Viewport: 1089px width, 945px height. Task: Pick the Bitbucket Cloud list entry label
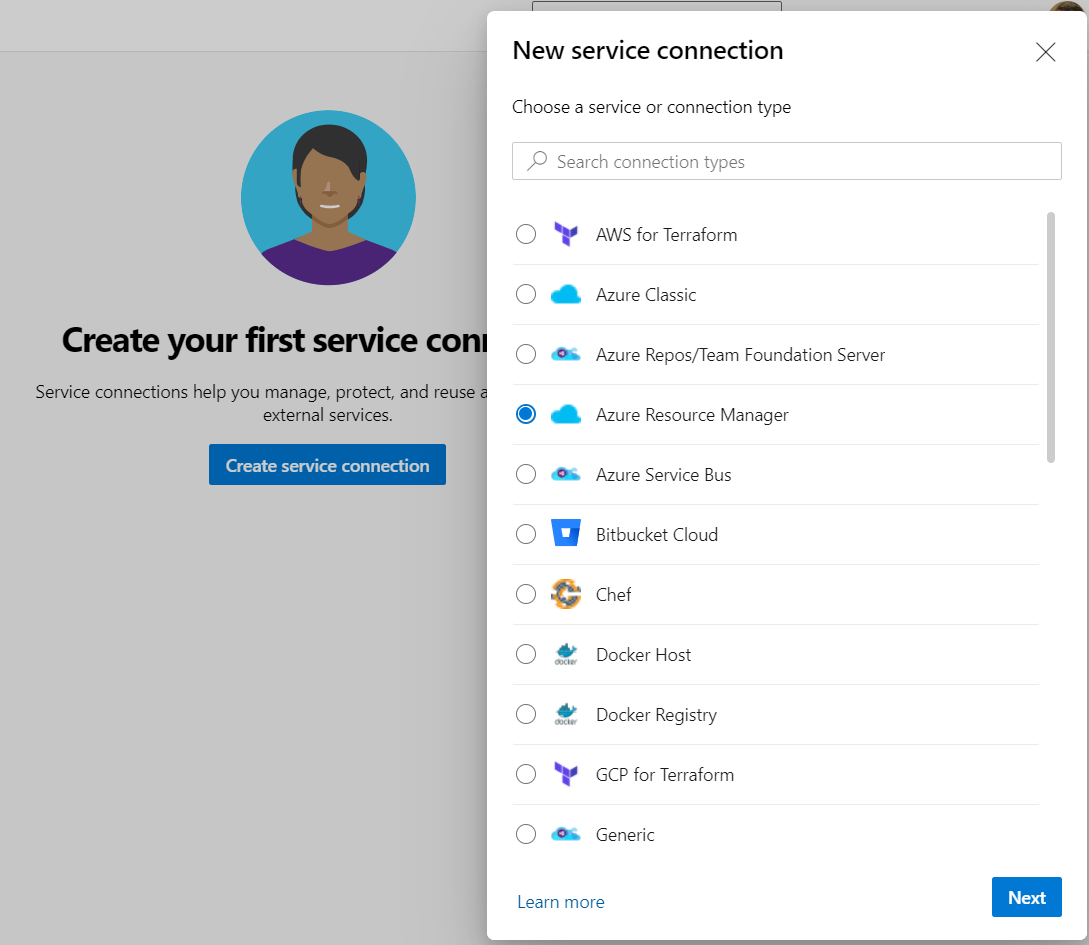pos(656,535)
